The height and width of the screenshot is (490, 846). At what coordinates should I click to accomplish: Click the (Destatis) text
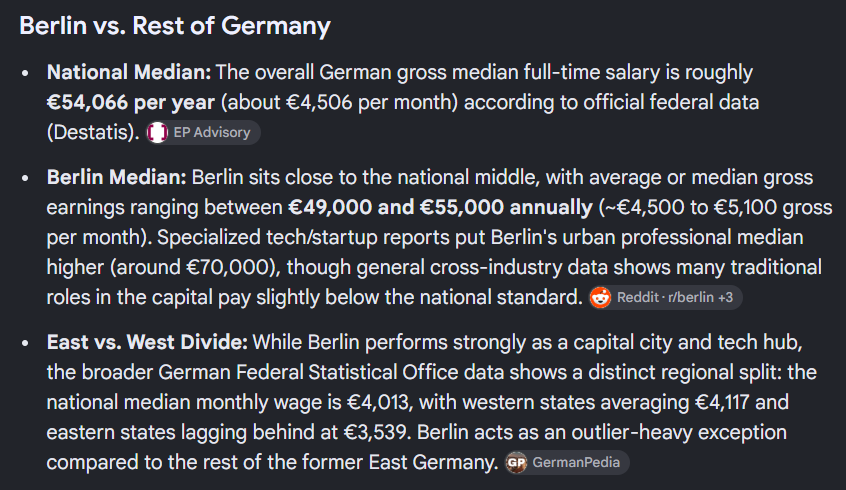[x=93, y=133]
